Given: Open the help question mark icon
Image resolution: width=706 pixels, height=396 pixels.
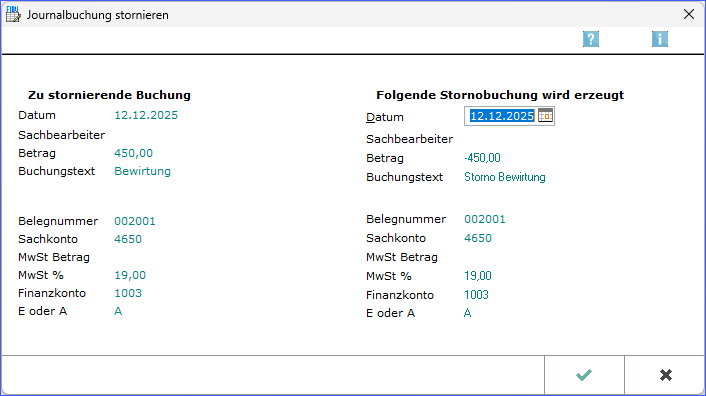Looking at the screenshot, I should (591, 39).
